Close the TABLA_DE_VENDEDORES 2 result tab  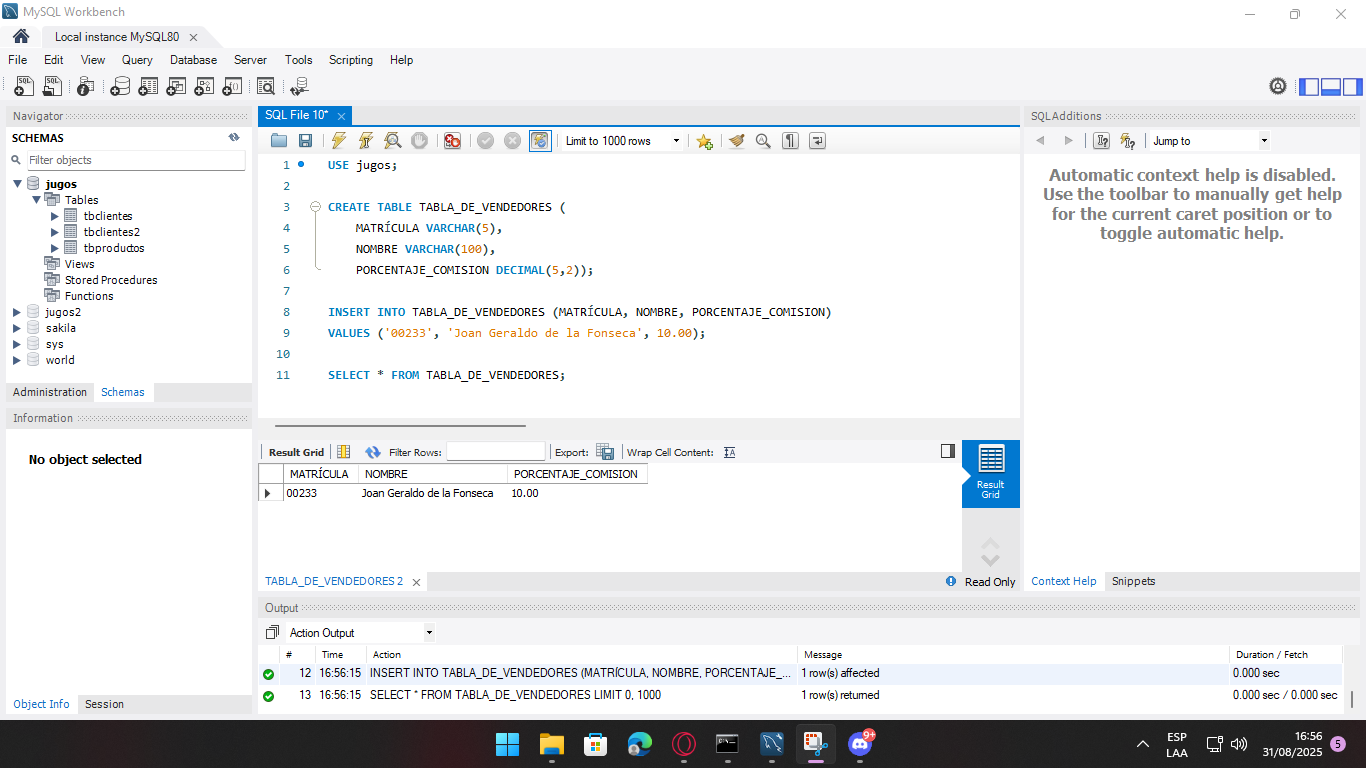416,582
